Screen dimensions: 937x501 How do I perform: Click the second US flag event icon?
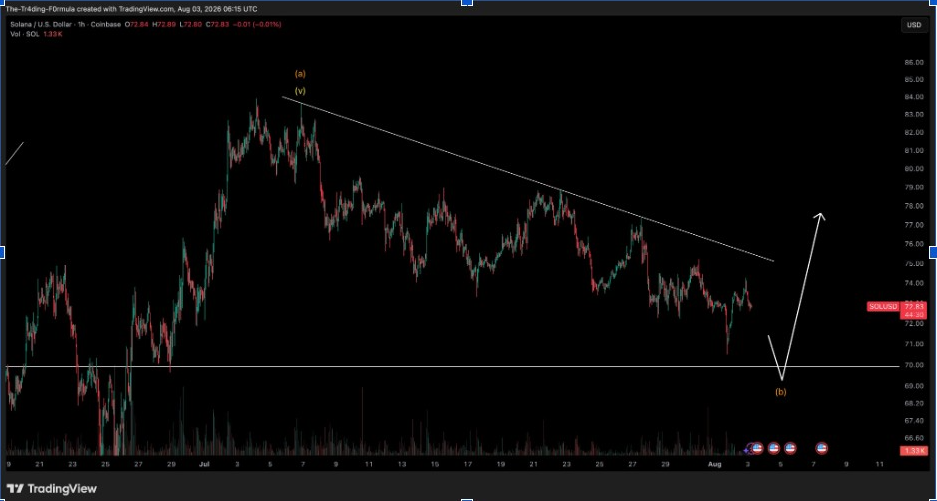[x=773, y=448]
